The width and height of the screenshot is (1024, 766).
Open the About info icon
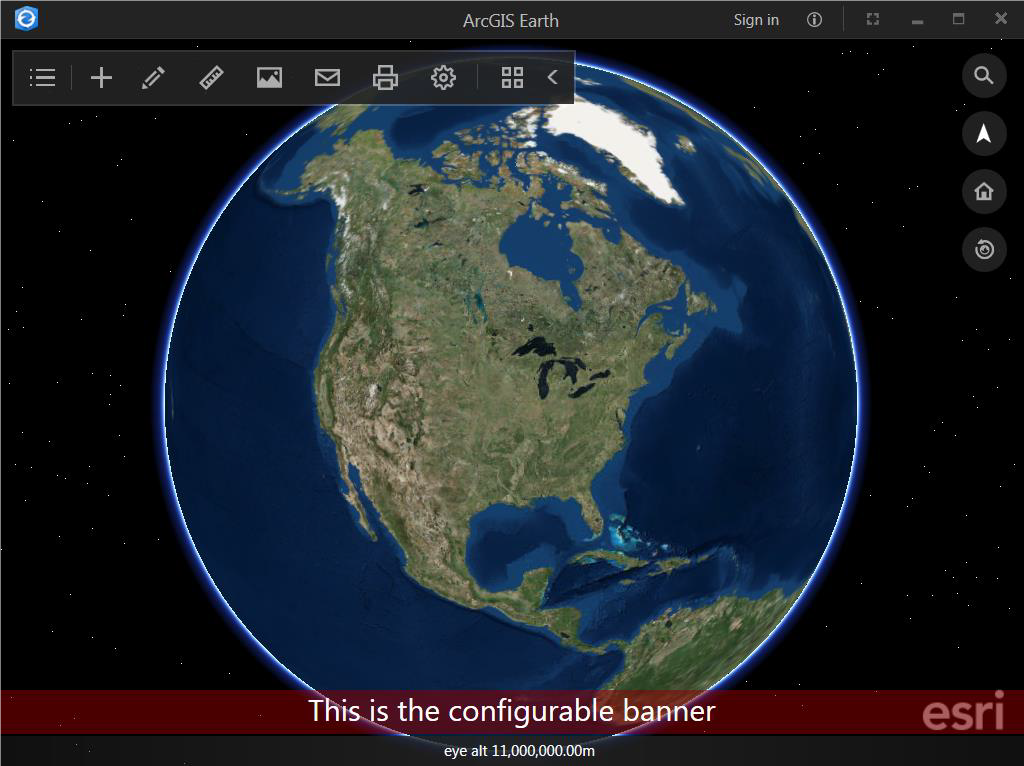[814, 20]
